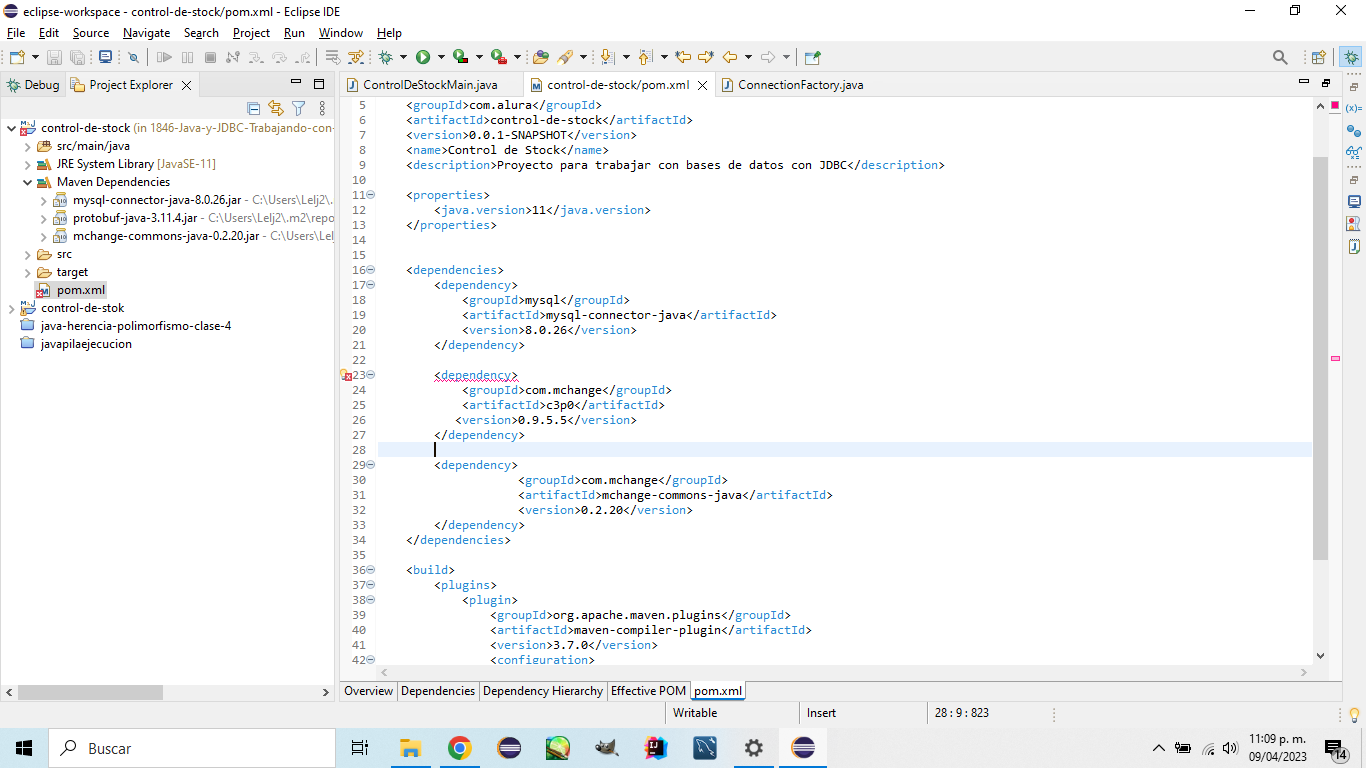The height and width of the screenshot is (768, 1366).
Task: Open dropdown arrow beside Run icon
Action: 441,57
